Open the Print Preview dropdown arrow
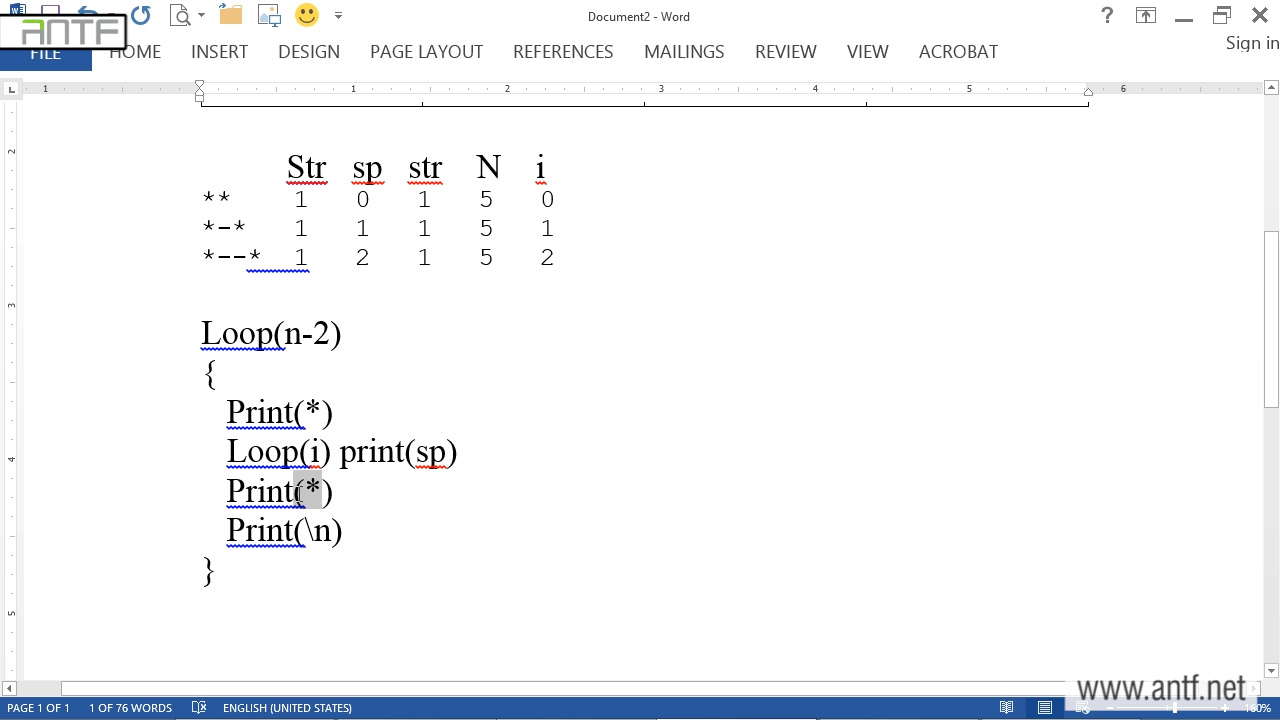1280x720 pixels. point(201,16)
